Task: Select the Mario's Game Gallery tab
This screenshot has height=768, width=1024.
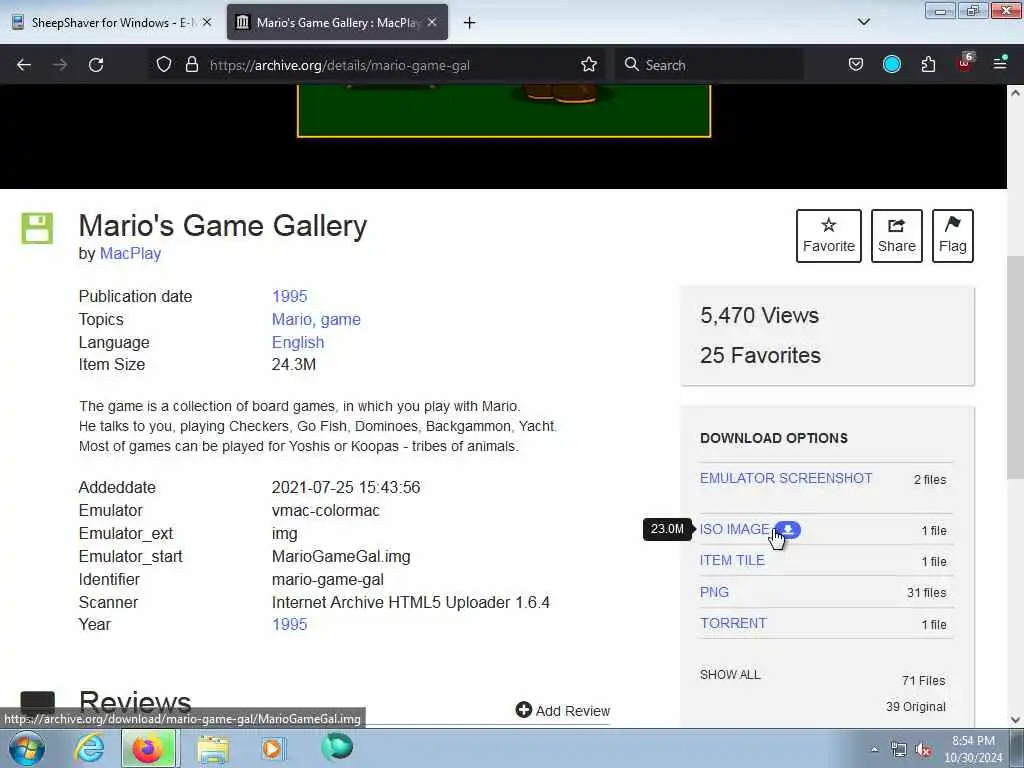Action: tap(337, 22)
